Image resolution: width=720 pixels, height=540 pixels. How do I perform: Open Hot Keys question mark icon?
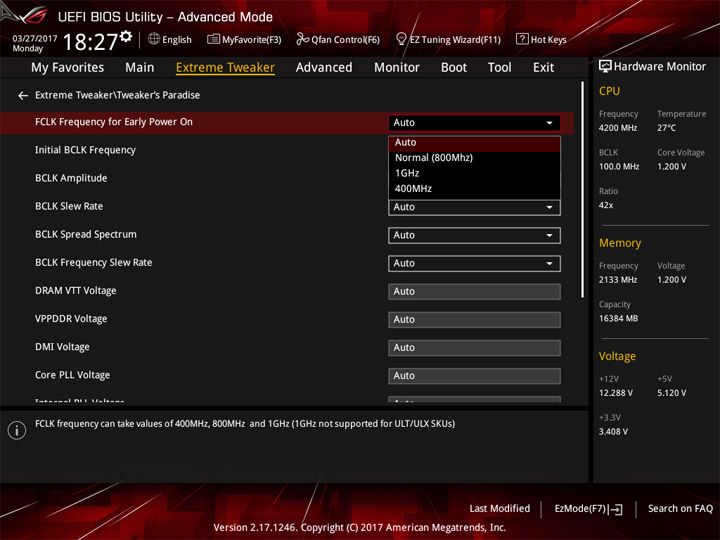point(522,39)
